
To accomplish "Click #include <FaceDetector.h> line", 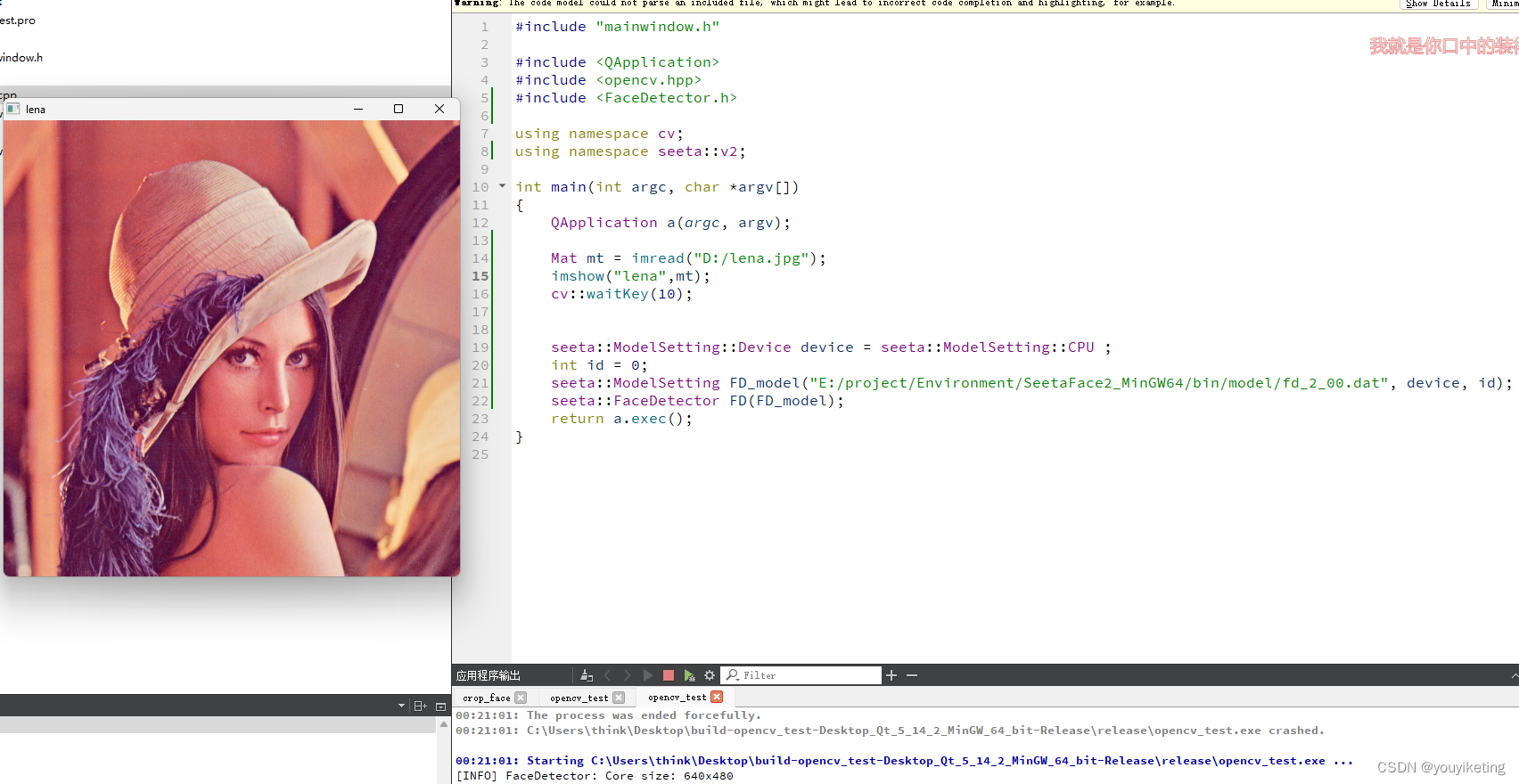I will [x=626, y=98].
